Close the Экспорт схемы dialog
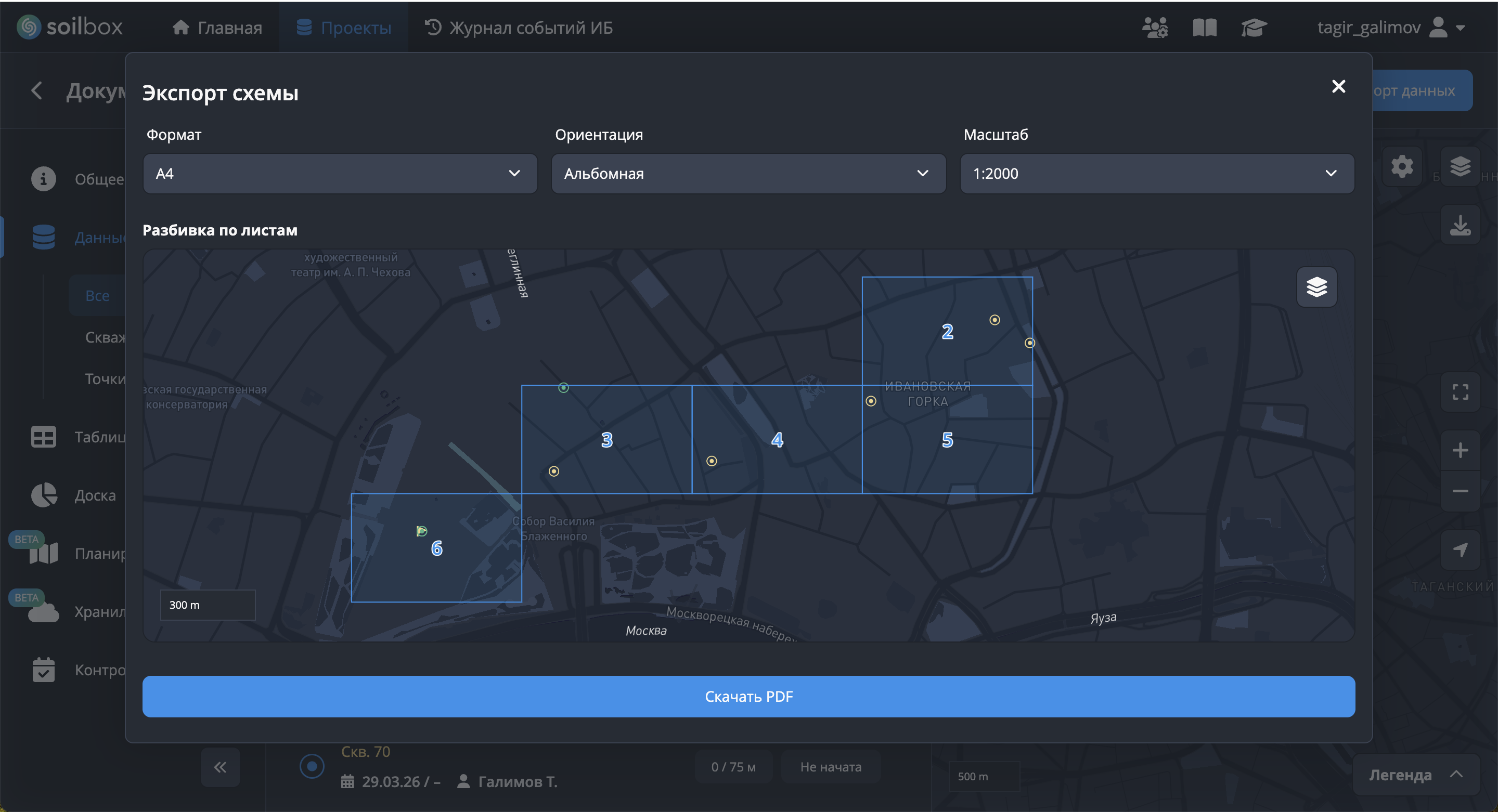Image resolution: width=1498 pixels, height=812 pixels. click(x=1338, y=87)
